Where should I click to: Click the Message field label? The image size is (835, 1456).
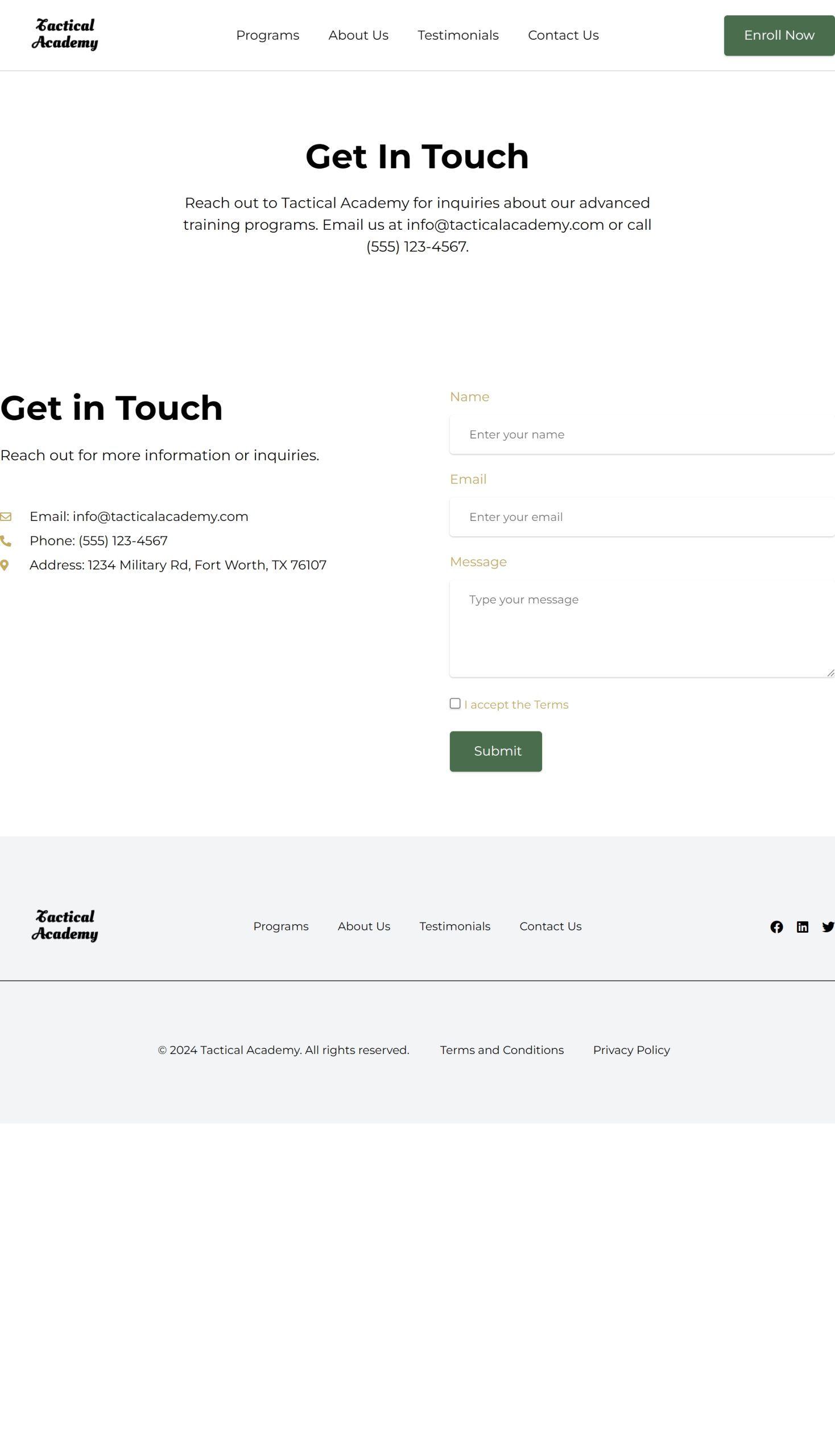(x=478, y=562)
